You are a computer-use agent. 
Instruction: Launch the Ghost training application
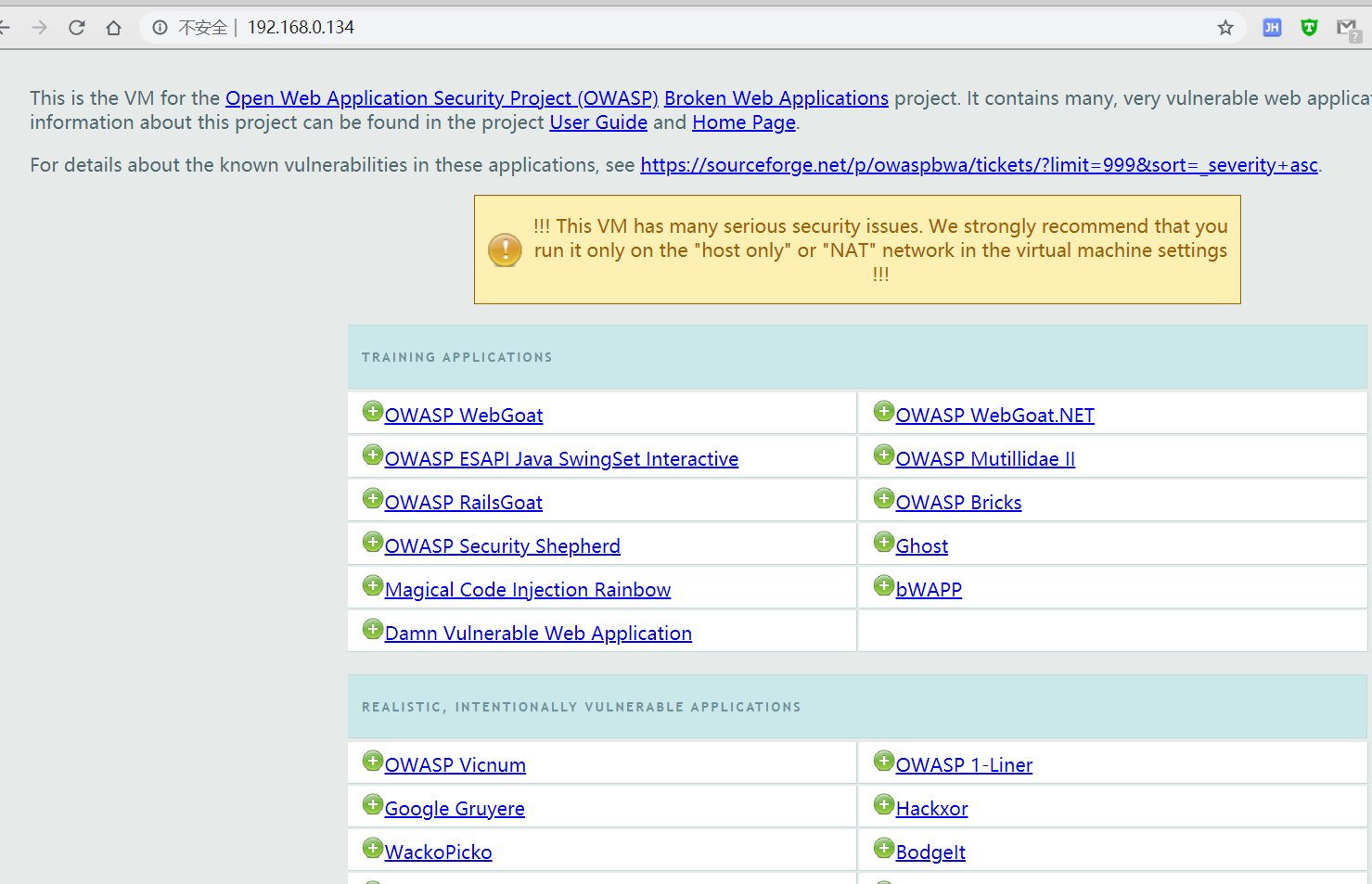point(922,545)
